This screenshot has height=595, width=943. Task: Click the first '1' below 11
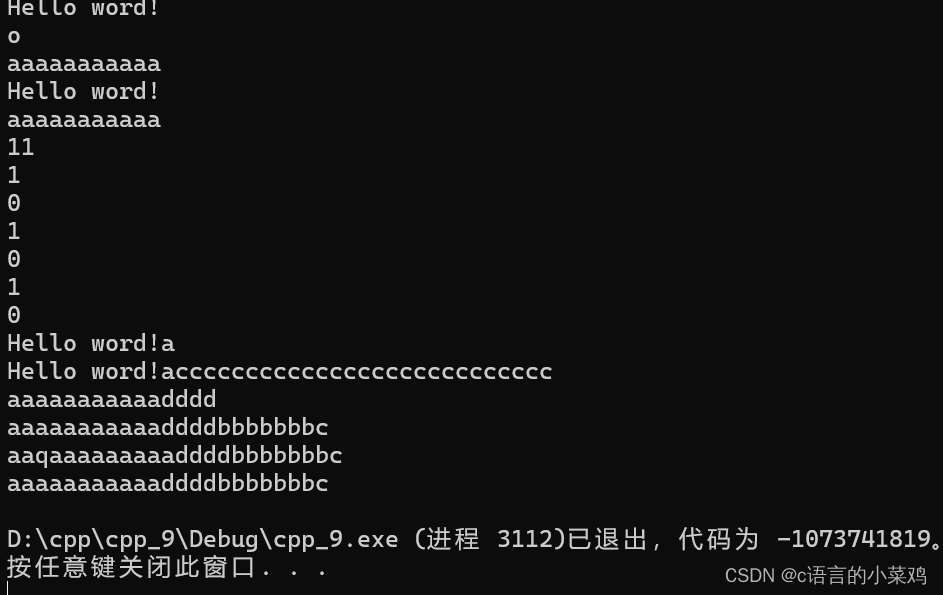click(x=14, y=175)
